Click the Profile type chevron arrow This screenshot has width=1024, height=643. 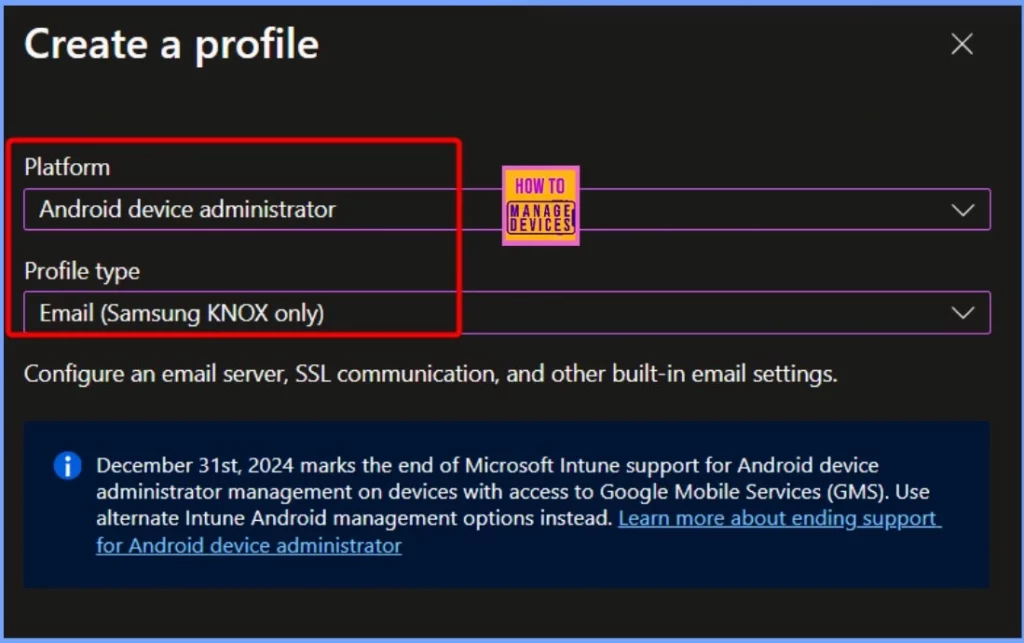(x=963, y=313)
